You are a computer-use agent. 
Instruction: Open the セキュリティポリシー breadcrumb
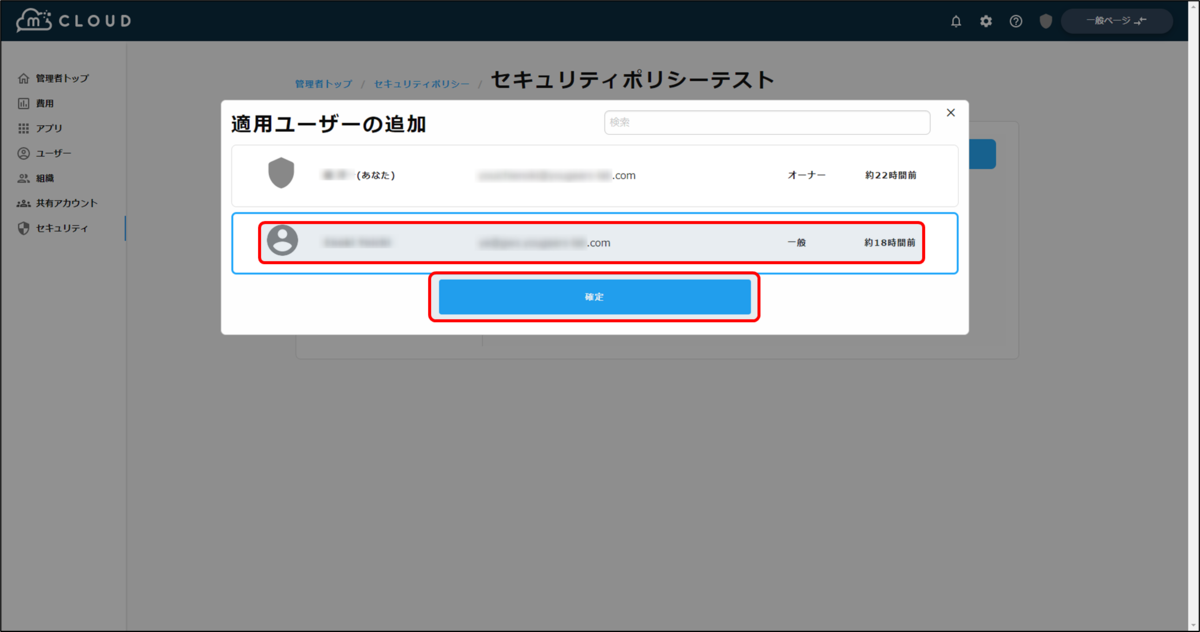pyautogui.click(x=420, y=84)
